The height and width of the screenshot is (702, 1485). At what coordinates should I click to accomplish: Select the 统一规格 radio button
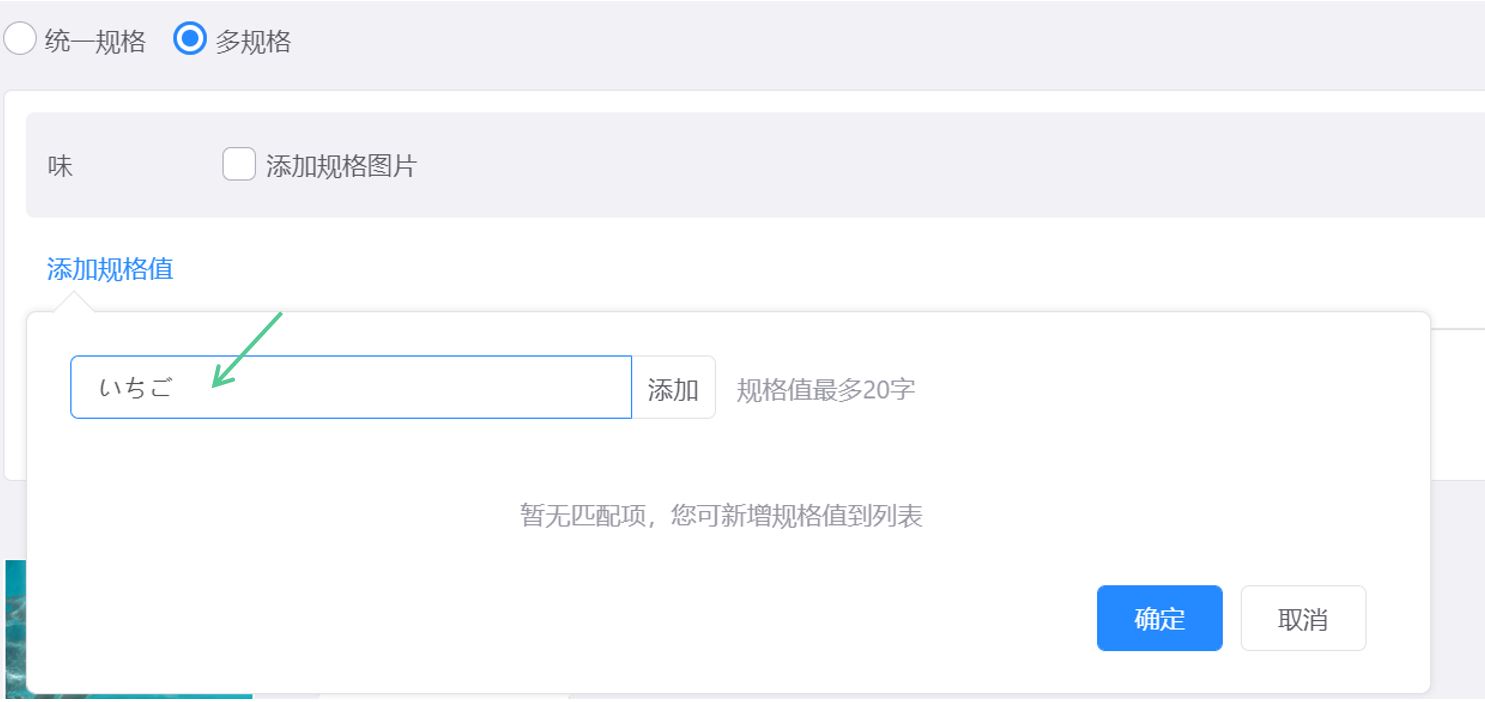coord(20,40)
